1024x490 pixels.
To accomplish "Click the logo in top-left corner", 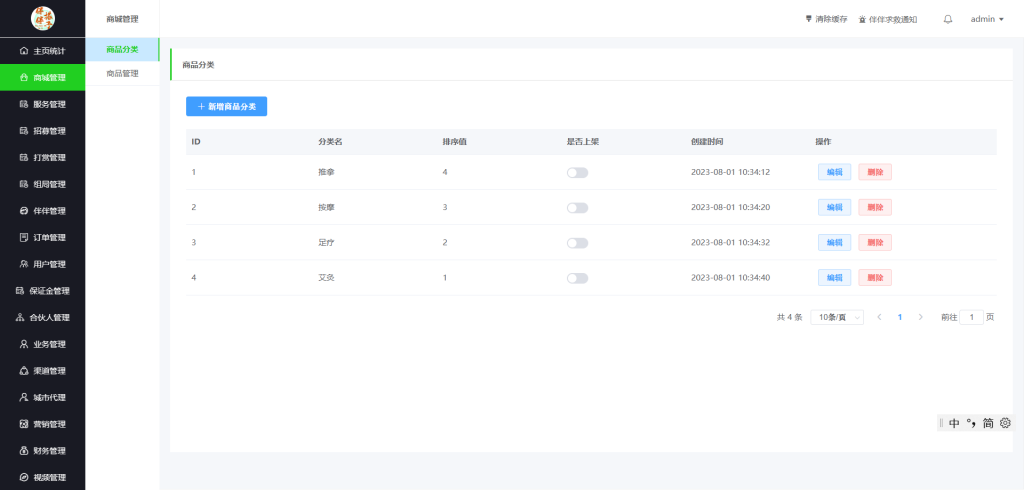I will [43, 18].
